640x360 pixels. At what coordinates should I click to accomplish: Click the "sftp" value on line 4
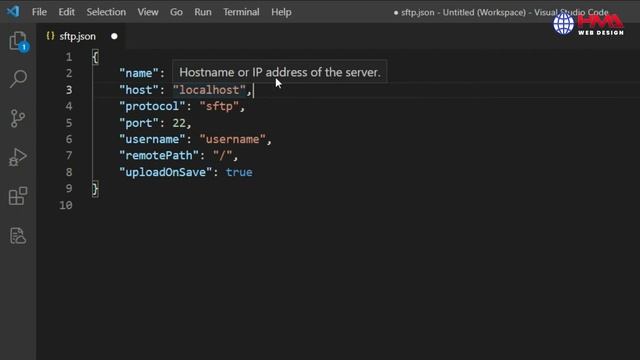(219, 106)
